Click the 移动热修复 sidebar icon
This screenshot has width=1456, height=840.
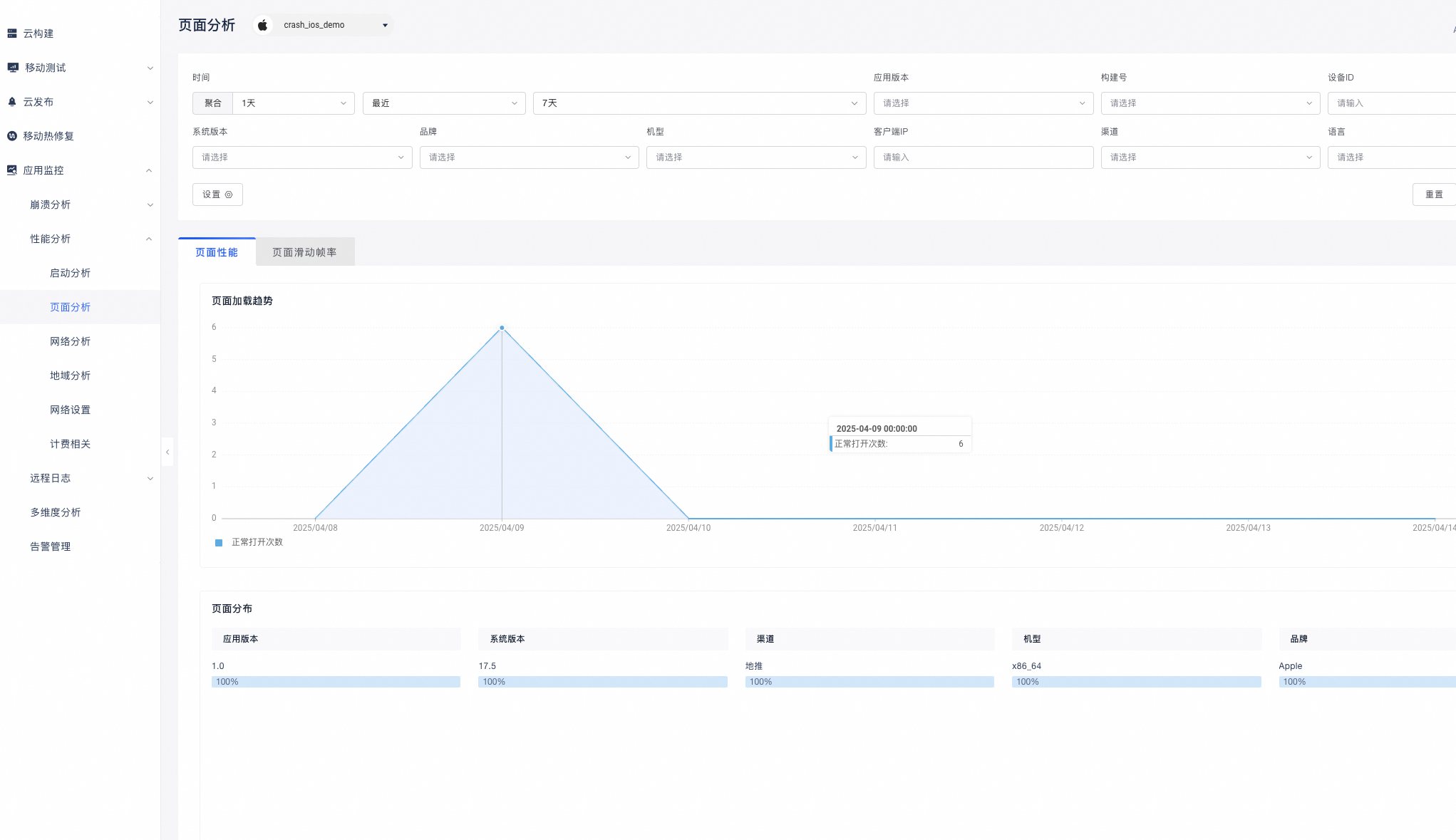click(x=12, y=136)
